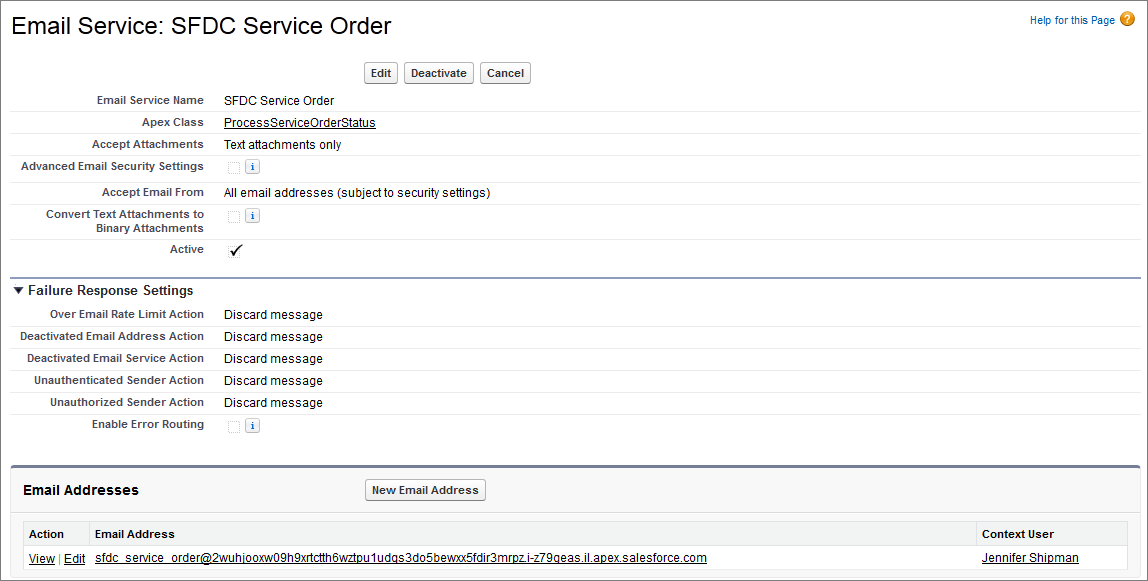Click info icon beside Advanced Email Security Settings
This screenshot has width=1148, height=581.
(x=252, y=167)
